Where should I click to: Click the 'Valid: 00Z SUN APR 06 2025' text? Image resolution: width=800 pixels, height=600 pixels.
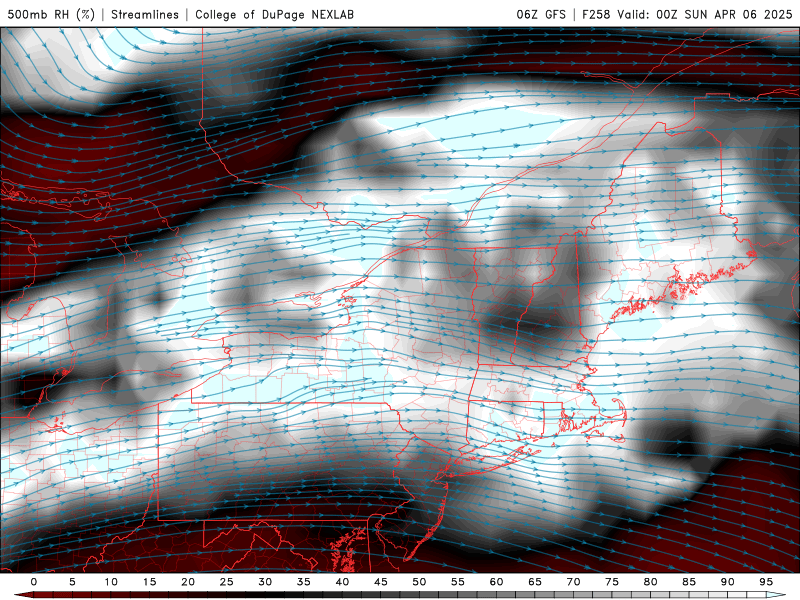[x=705, y=14]
